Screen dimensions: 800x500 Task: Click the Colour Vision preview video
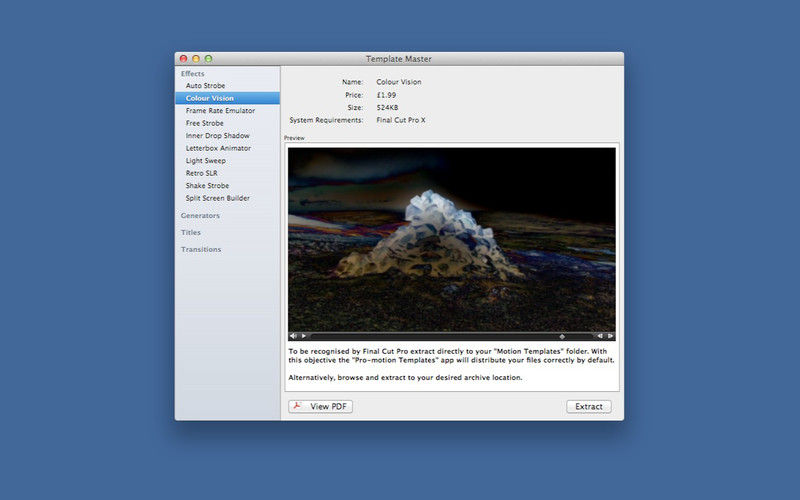[452, 238]
